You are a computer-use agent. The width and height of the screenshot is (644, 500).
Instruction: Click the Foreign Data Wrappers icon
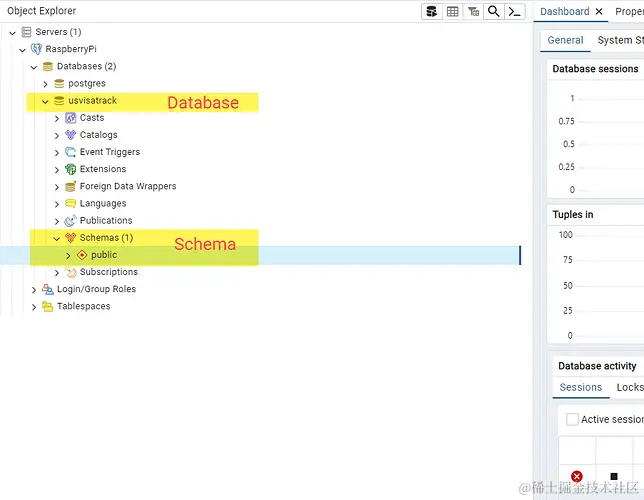click(71, 187)
